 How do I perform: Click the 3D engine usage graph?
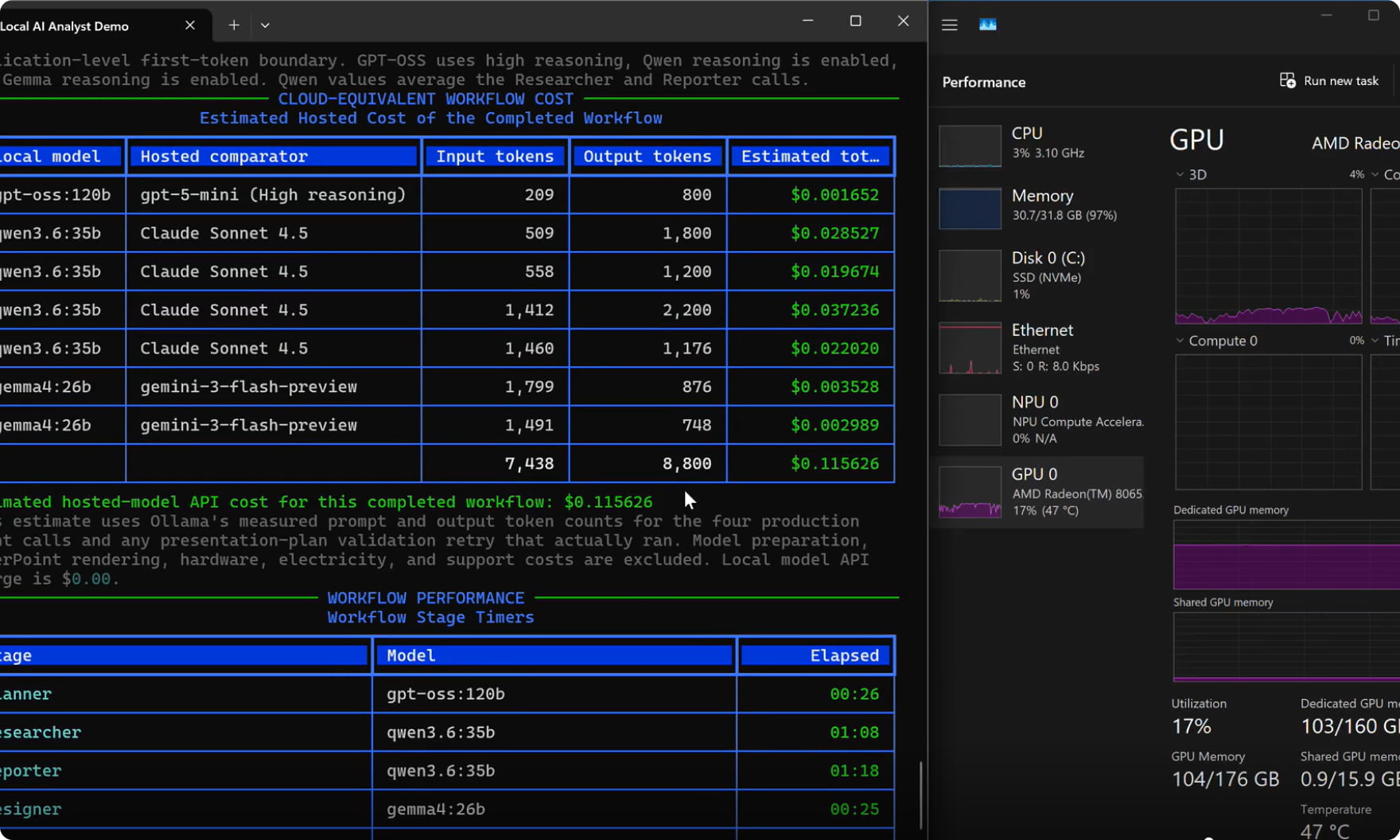click(x=1269, y=256)
